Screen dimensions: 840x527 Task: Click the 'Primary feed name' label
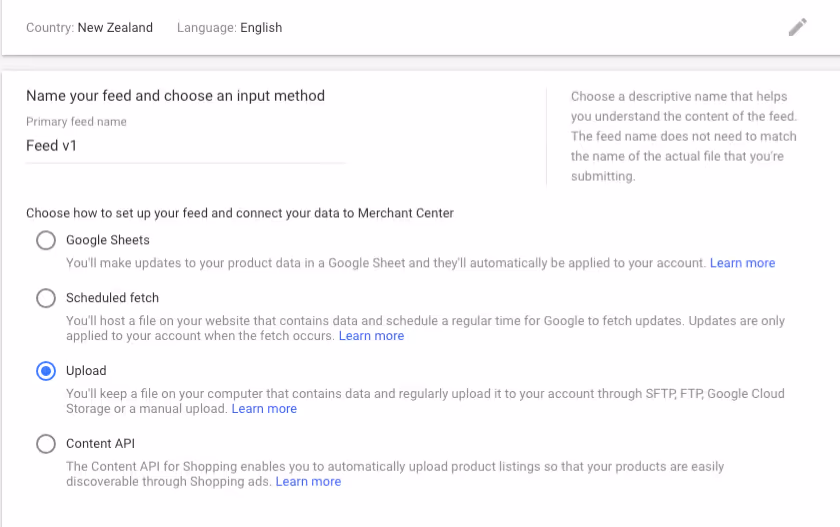click(x=77, y=122)
